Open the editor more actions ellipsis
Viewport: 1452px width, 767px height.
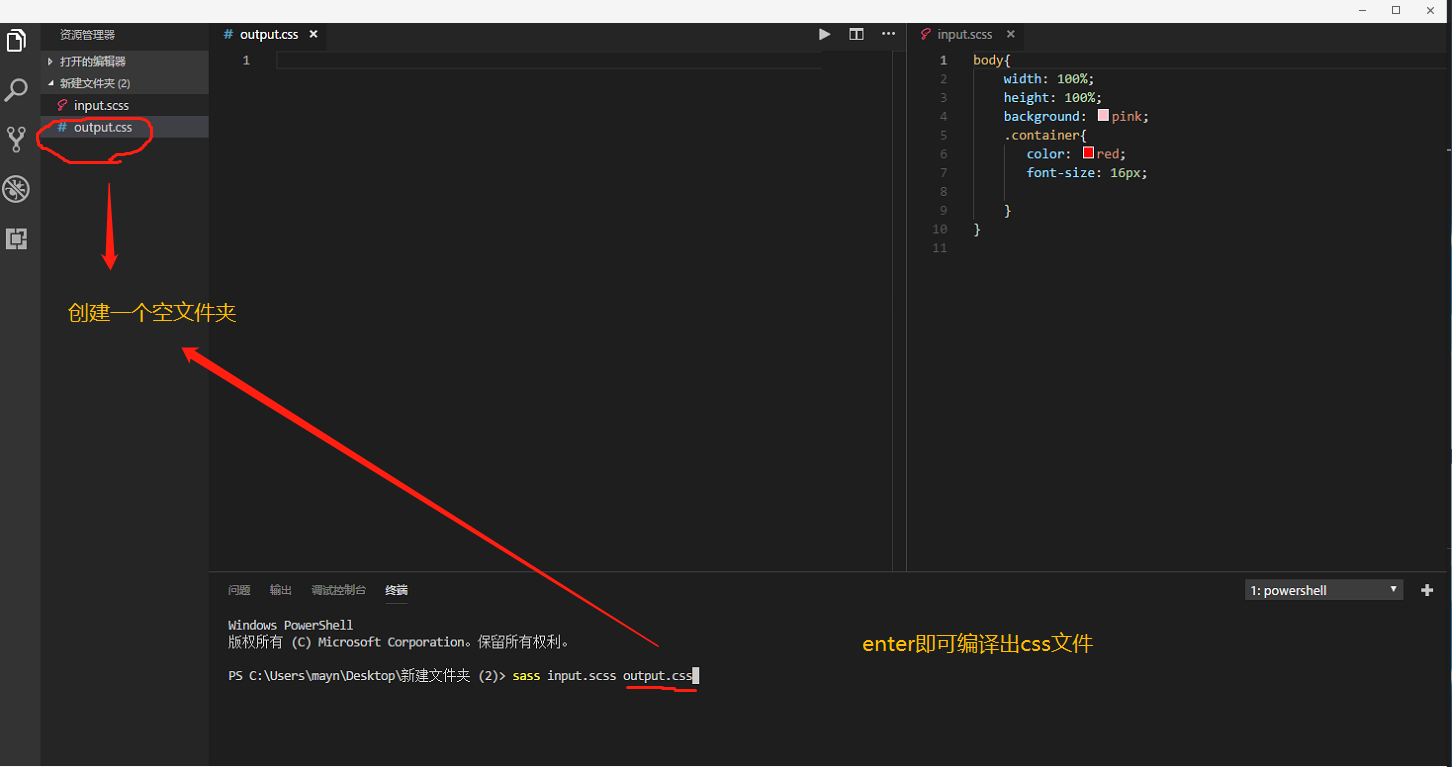(888, 34)
